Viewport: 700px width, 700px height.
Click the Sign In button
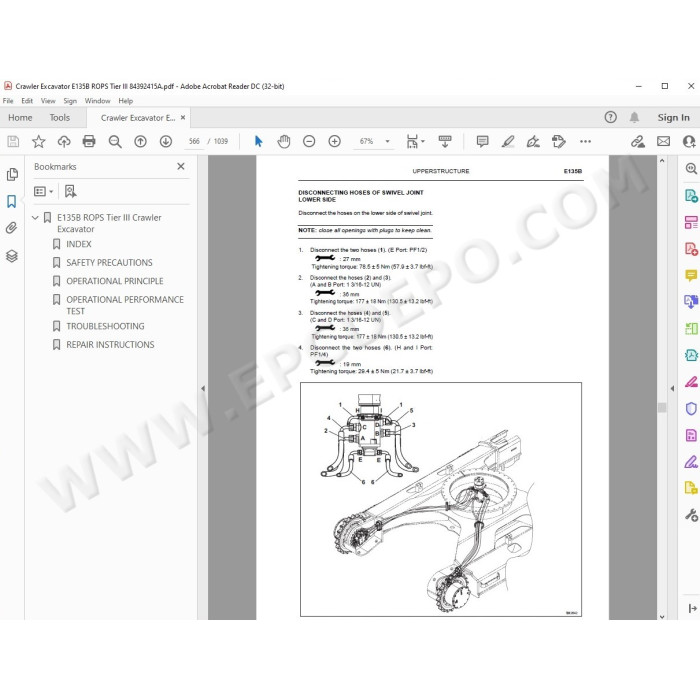point(673,117)
